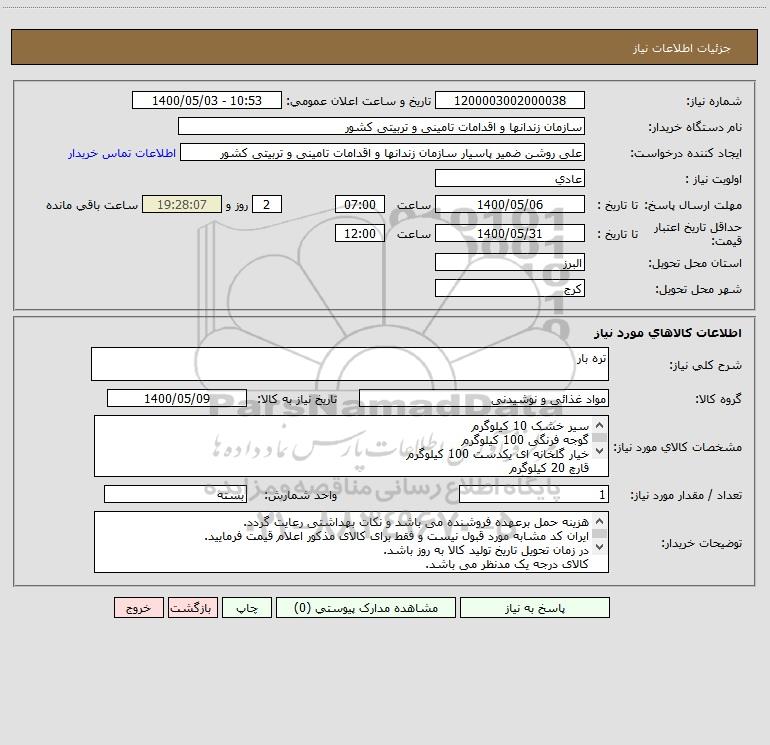The width and height of the screenshot is (770, 745).
Task: Select the note ایران کد مشابه مورد قبول نیست
Action: point(396,536)
